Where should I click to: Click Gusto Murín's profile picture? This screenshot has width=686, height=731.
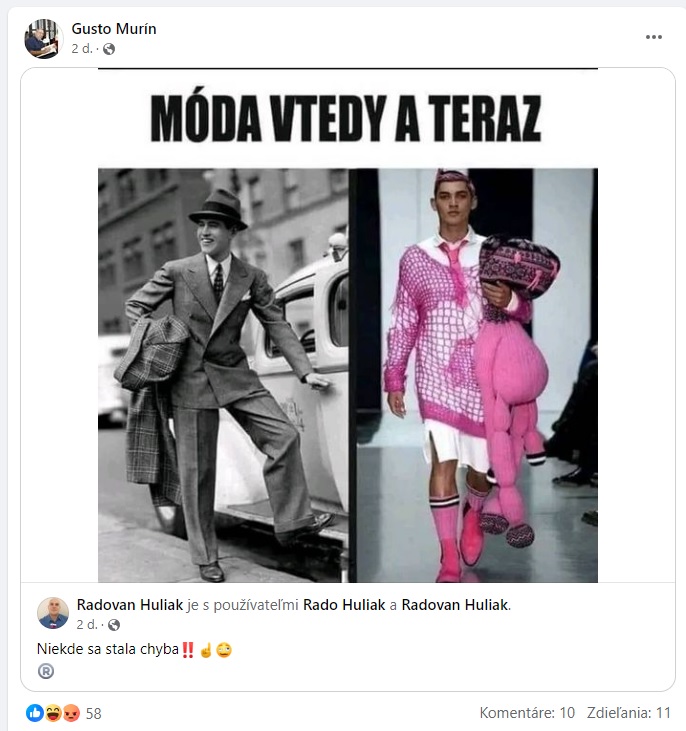coord(43,39)
